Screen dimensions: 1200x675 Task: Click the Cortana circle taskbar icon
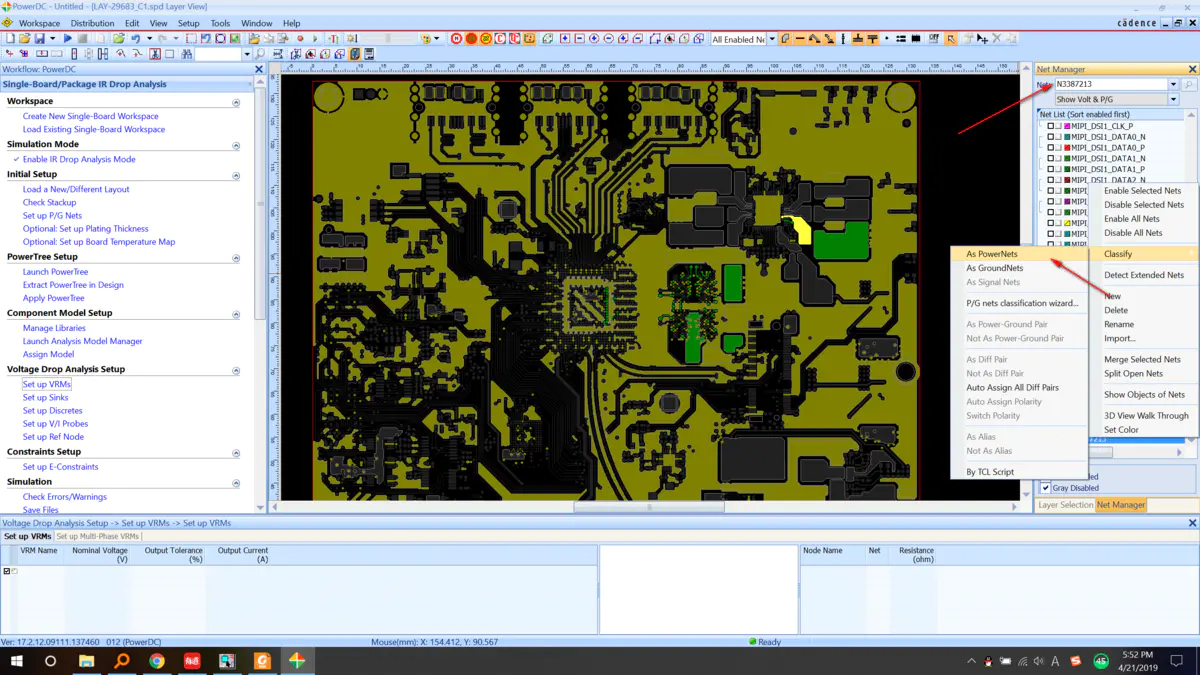[x=51, y=661]
